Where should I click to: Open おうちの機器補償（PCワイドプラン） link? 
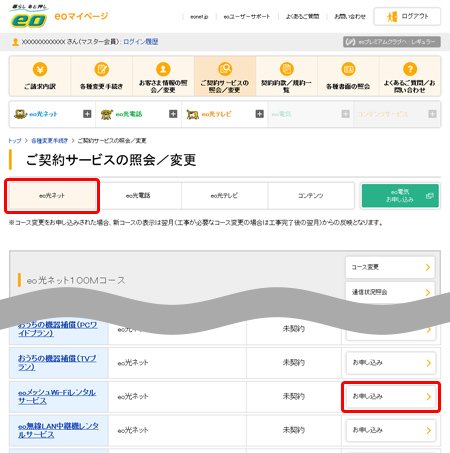(57, 329)
